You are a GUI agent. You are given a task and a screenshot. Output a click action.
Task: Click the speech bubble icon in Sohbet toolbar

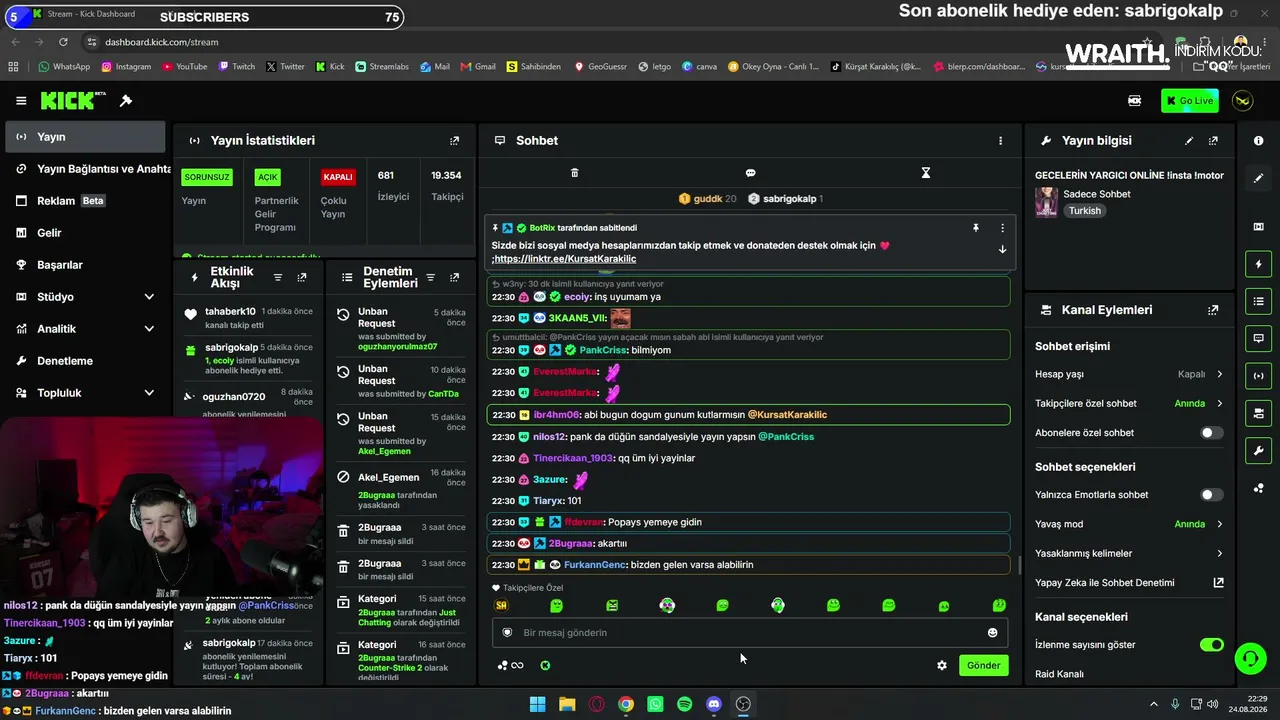750,173
